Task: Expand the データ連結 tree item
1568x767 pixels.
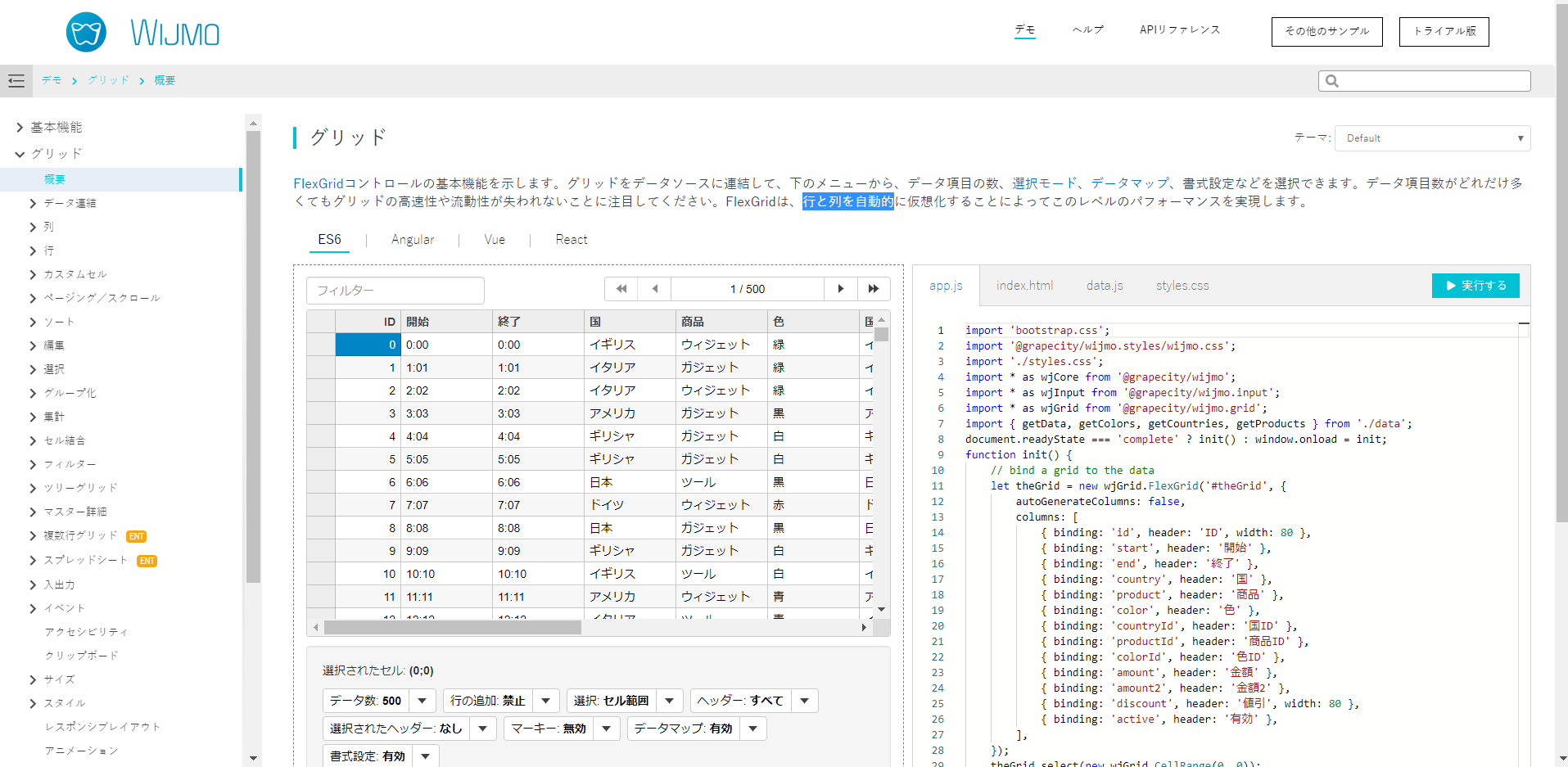Action: [x=33, y=204]
